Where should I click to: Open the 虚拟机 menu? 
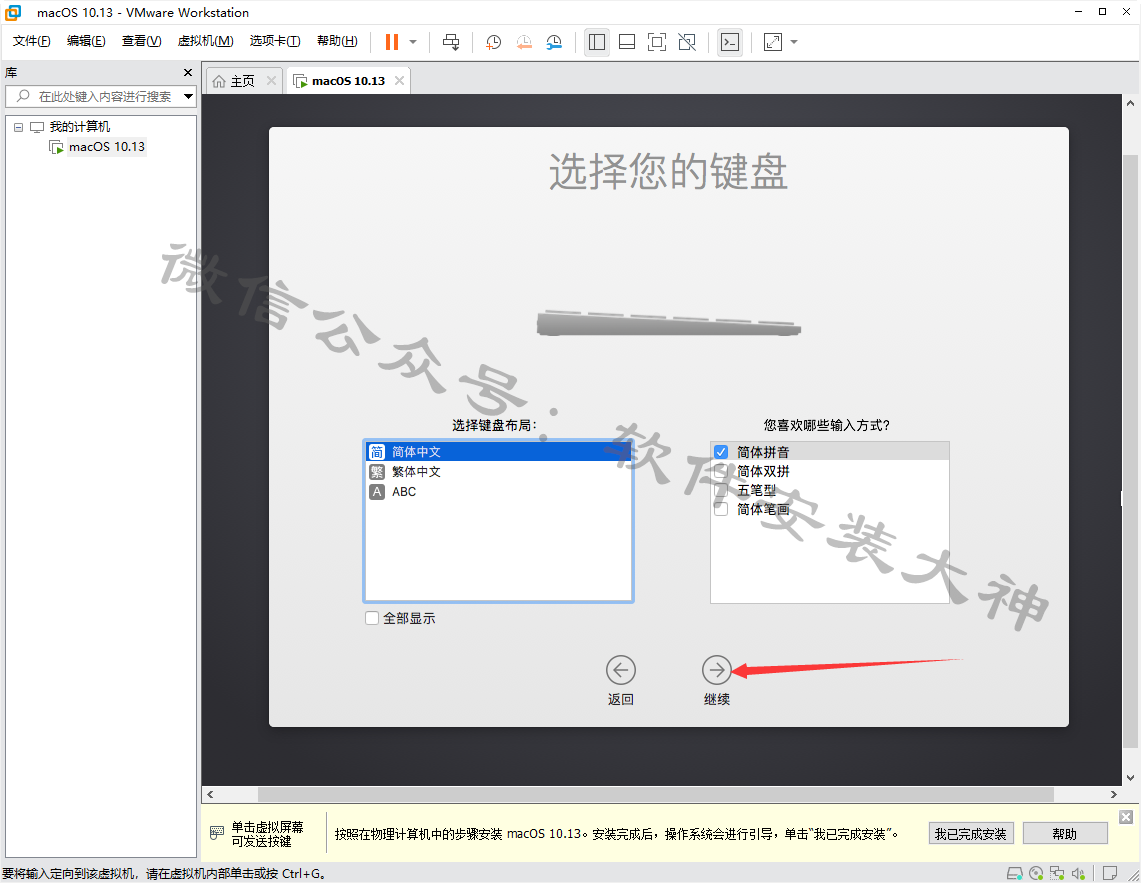point(205,41)
